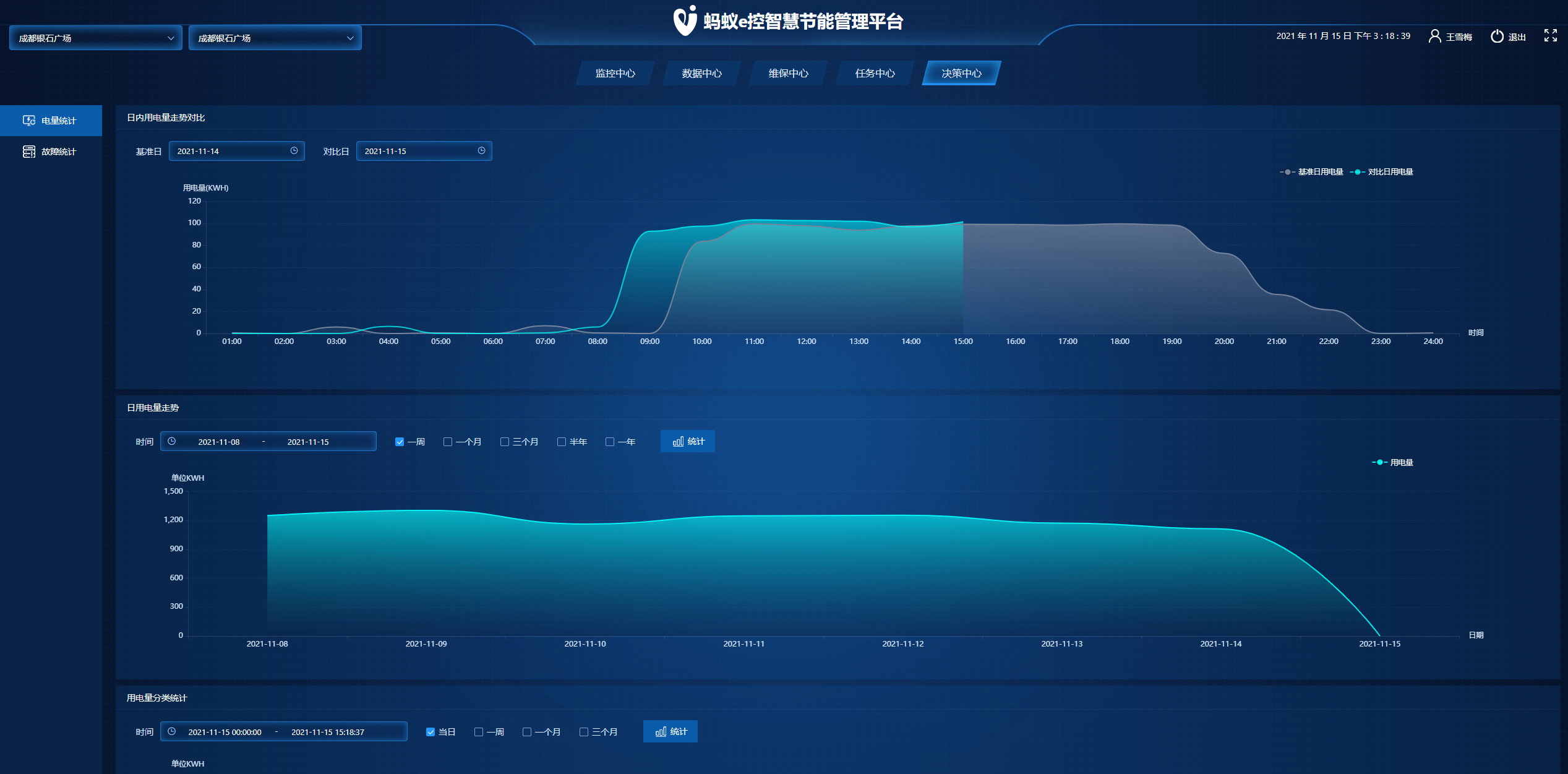Check the 三个月 box in 日用电量走势
This screenshot has width=1568, height=774.
pos(505,442)
